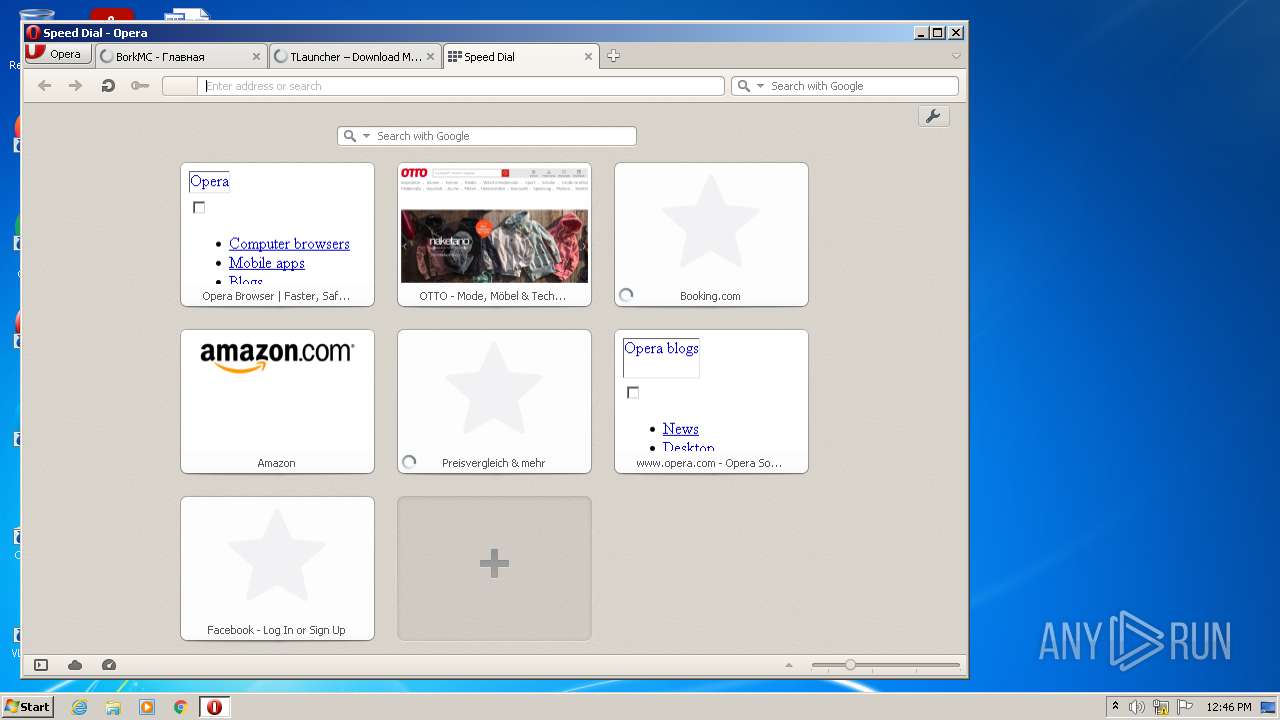The width and height of the screenshot is (1280, 720).
Task: Adjust the page zoom slider
Action: 885,665
